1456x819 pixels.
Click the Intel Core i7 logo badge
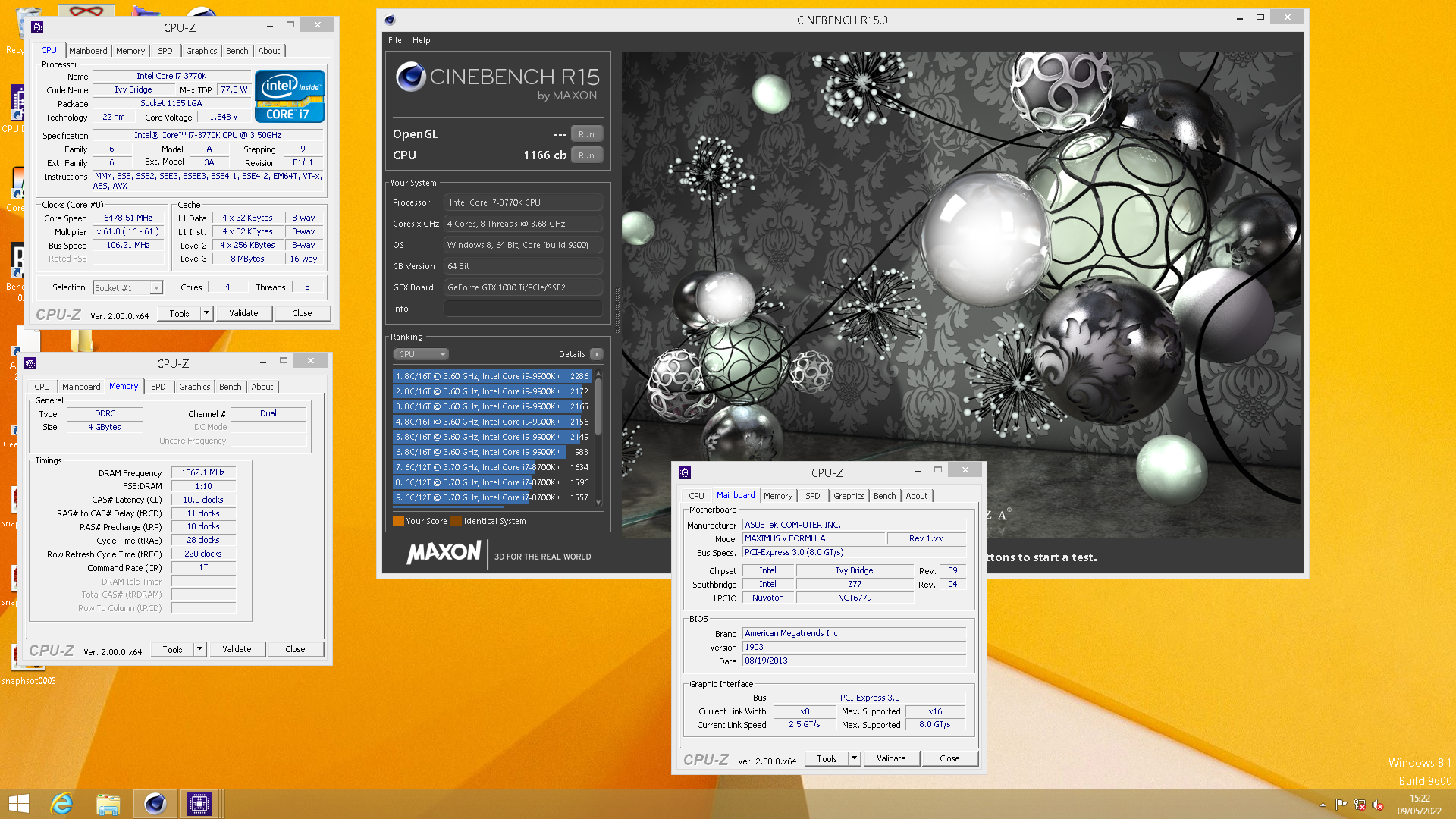pos(290,96)
